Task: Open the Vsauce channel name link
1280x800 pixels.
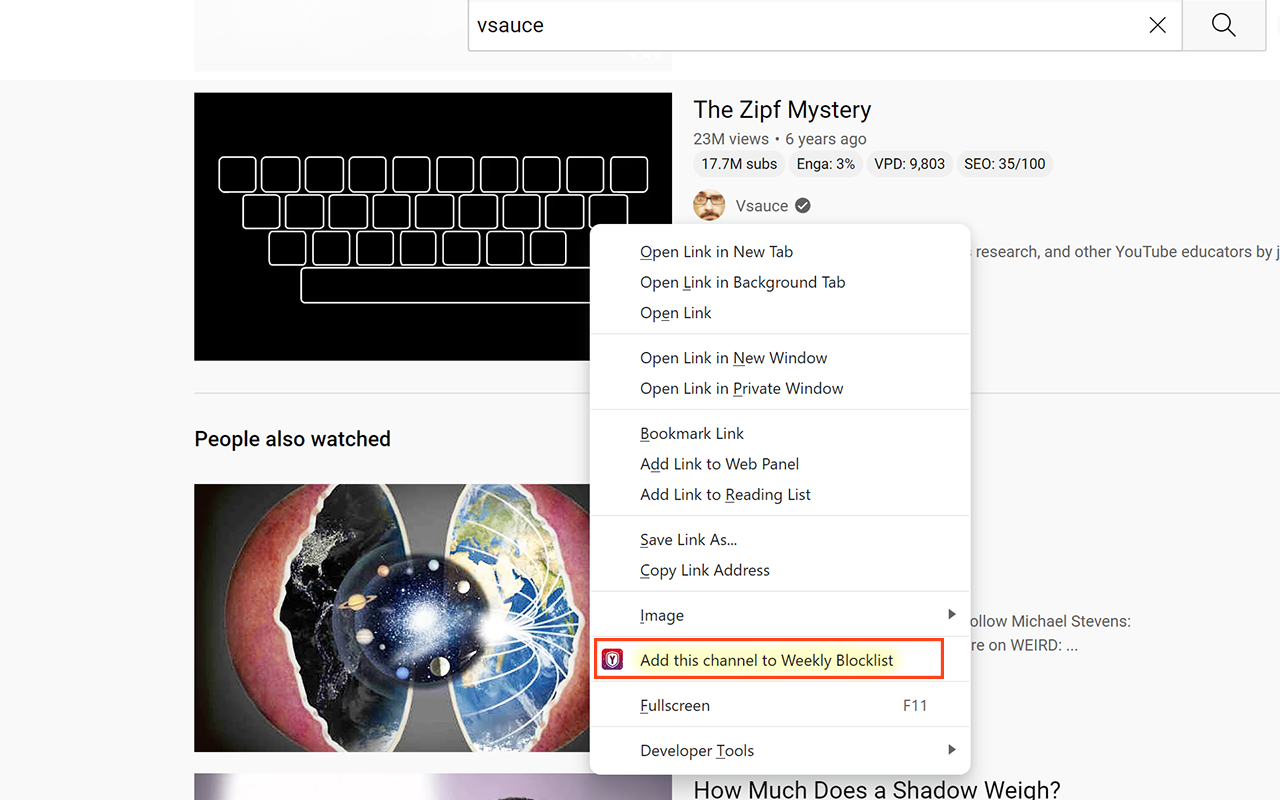Action: coord(762,206)
